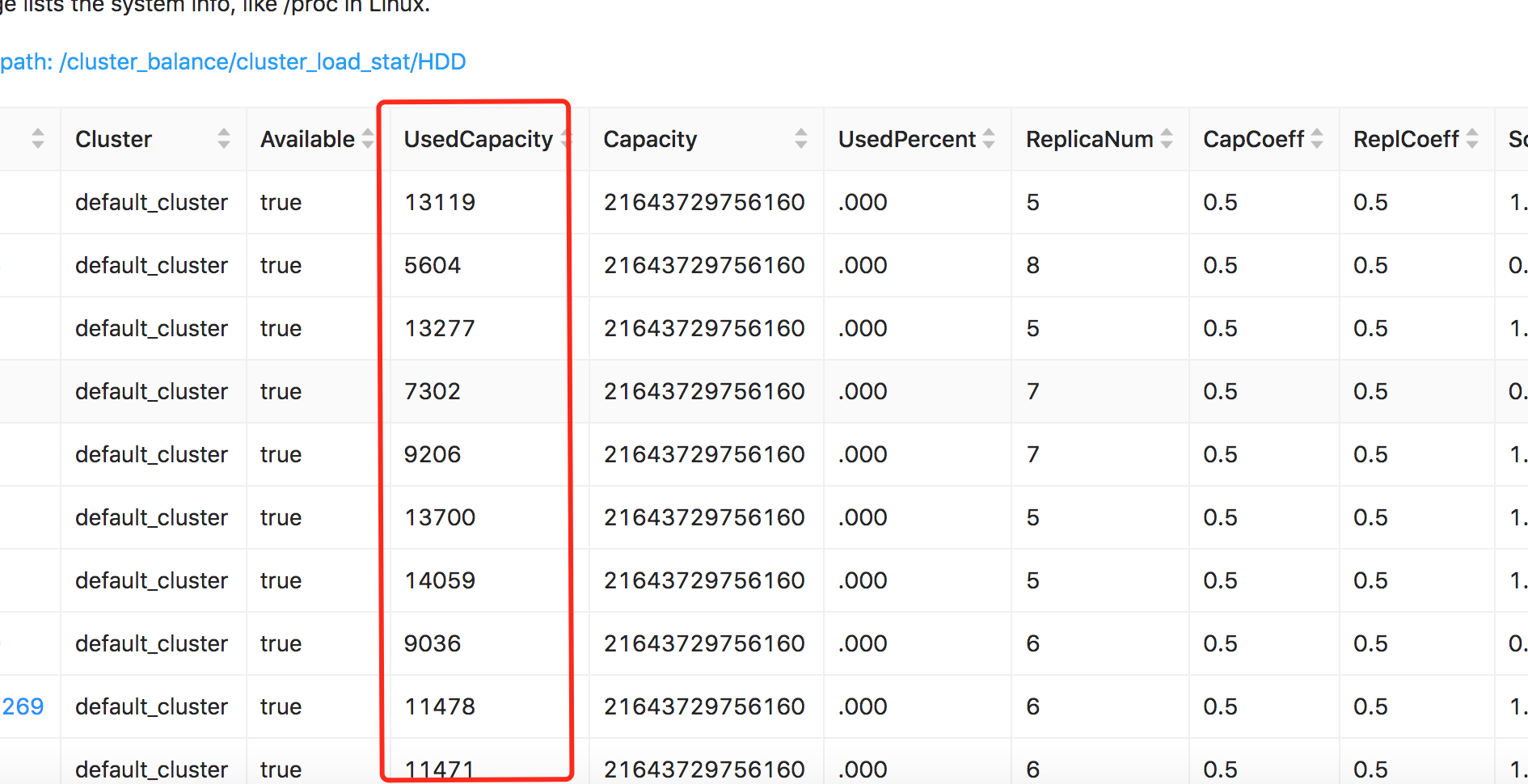Image resolution: width=1528 pixels, height=784 pixels.
Task: Click CapCoeff 0.5 in the 13700 row
Action: [1220, 517]
